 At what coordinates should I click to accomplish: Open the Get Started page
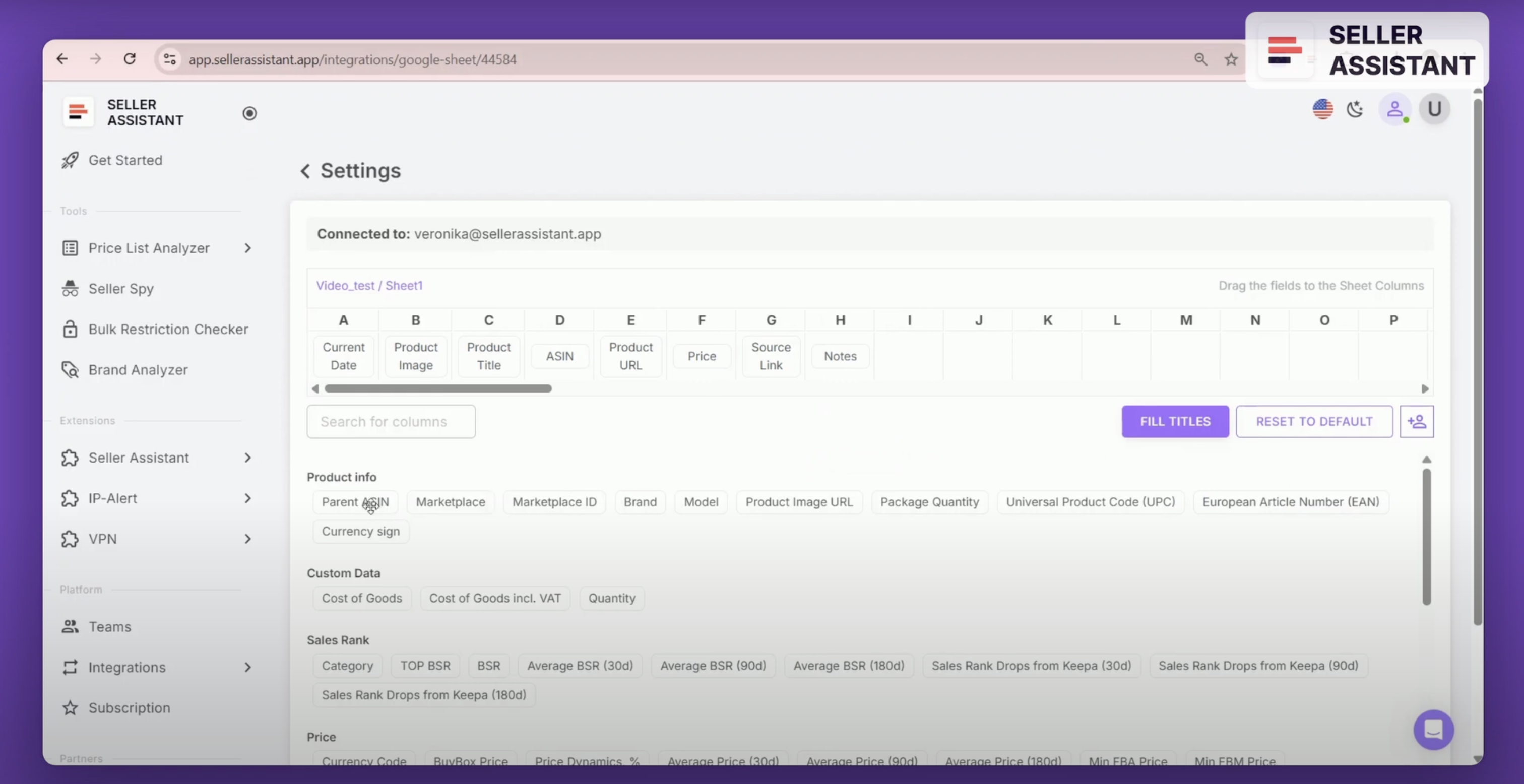125,160
